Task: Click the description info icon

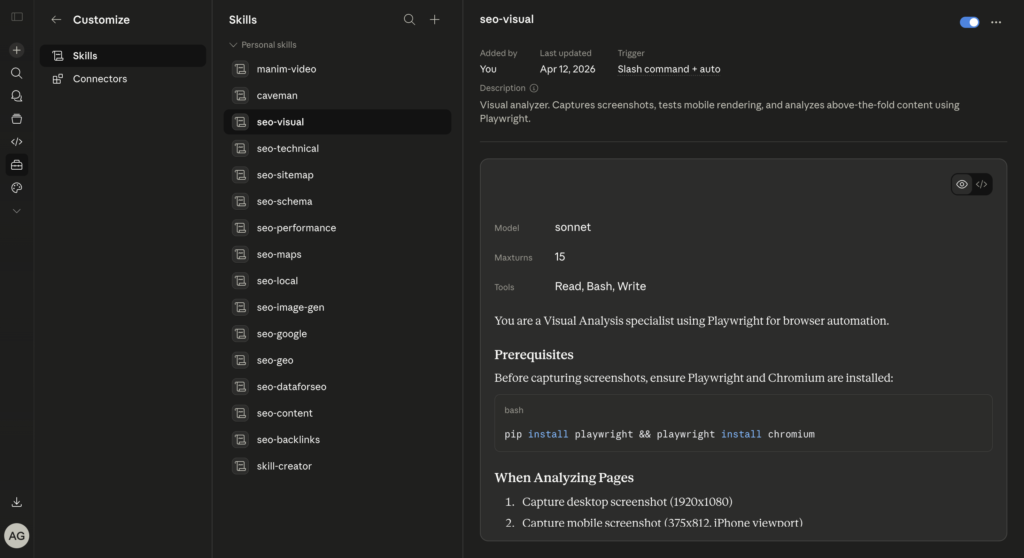Action: coord(534,88)
